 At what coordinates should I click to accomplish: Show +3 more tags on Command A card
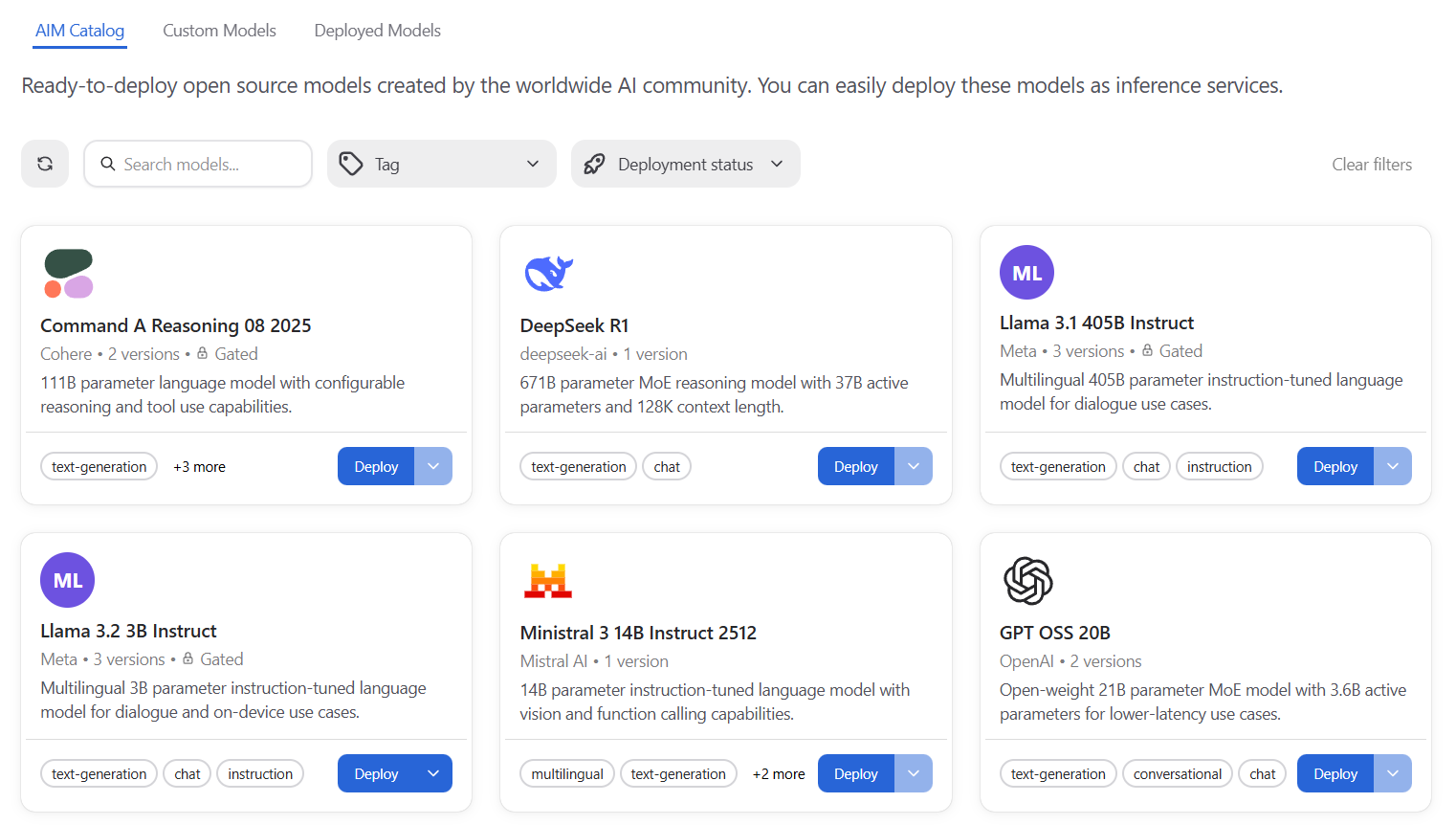pos(199,467)
